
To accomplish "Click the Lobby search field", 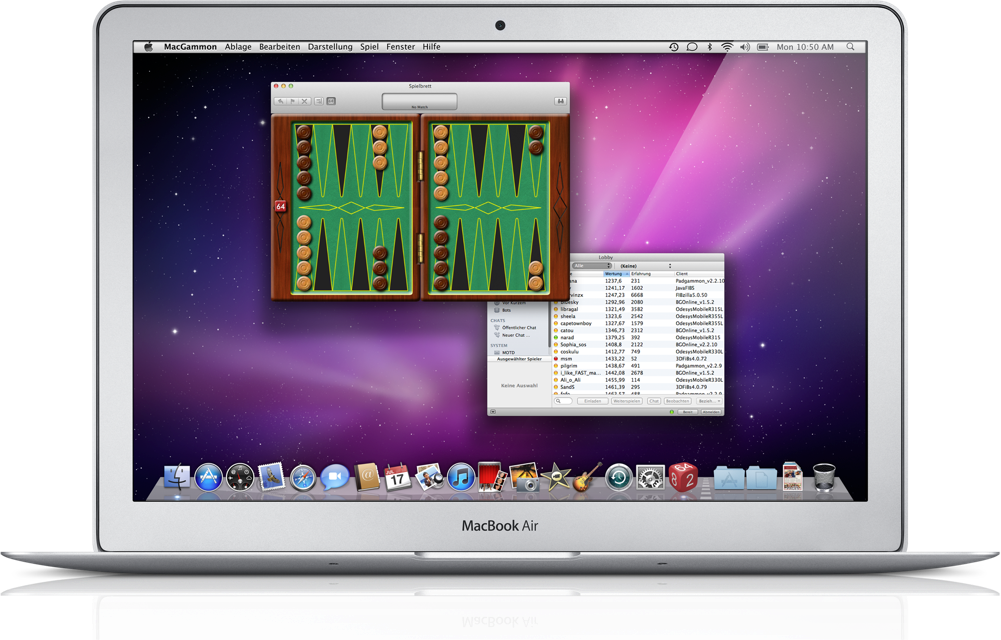I will (x=564, y=401).
